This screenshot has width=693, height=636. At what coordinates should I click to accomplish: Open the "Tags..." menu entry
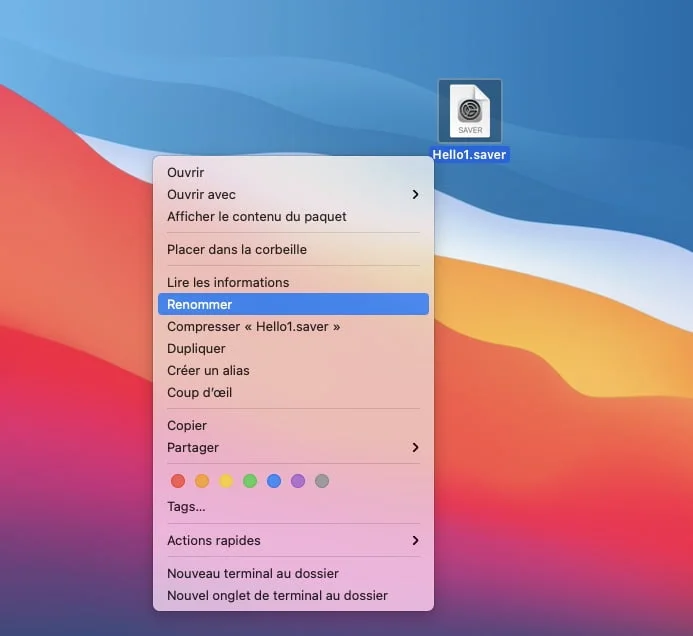(187, 507)
